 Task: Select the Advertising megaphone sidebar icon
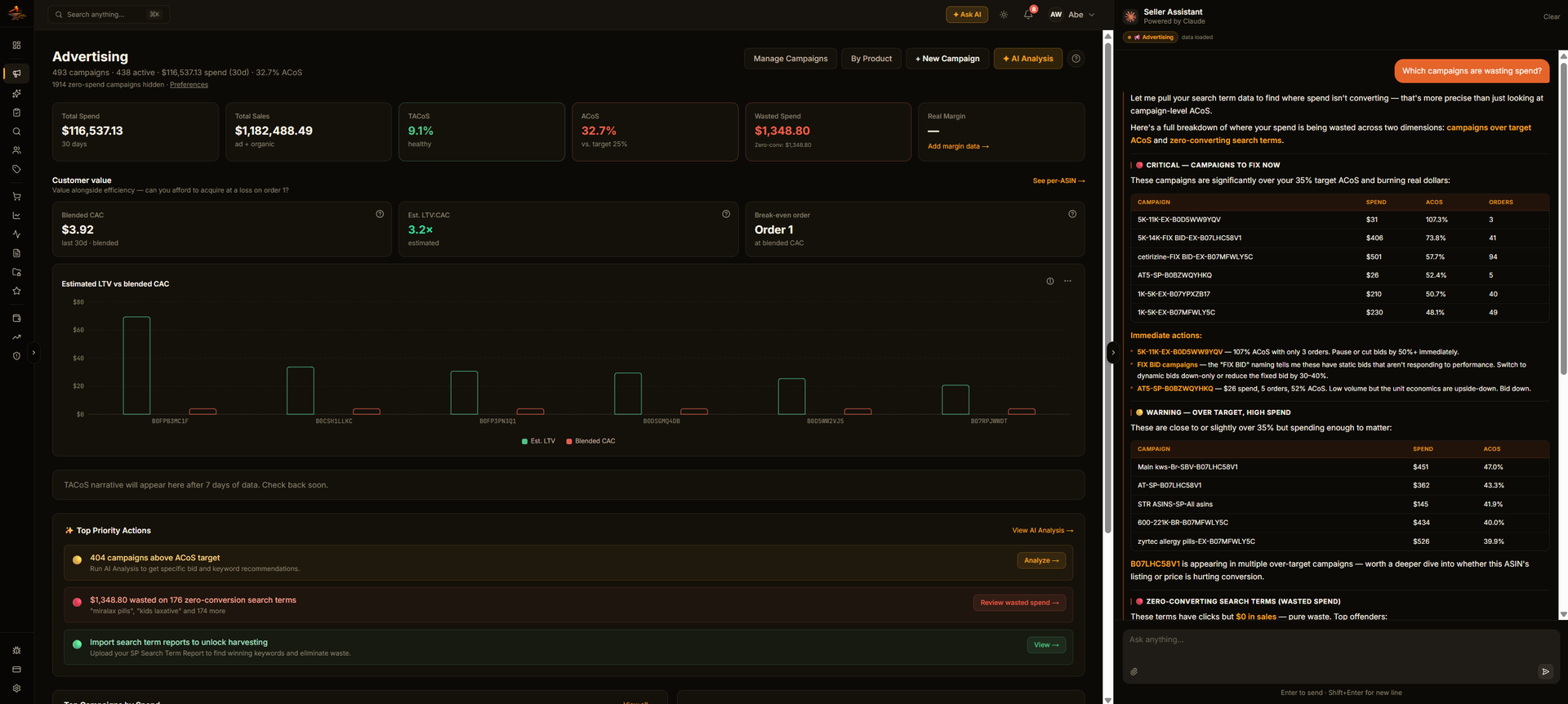(16, 74)
